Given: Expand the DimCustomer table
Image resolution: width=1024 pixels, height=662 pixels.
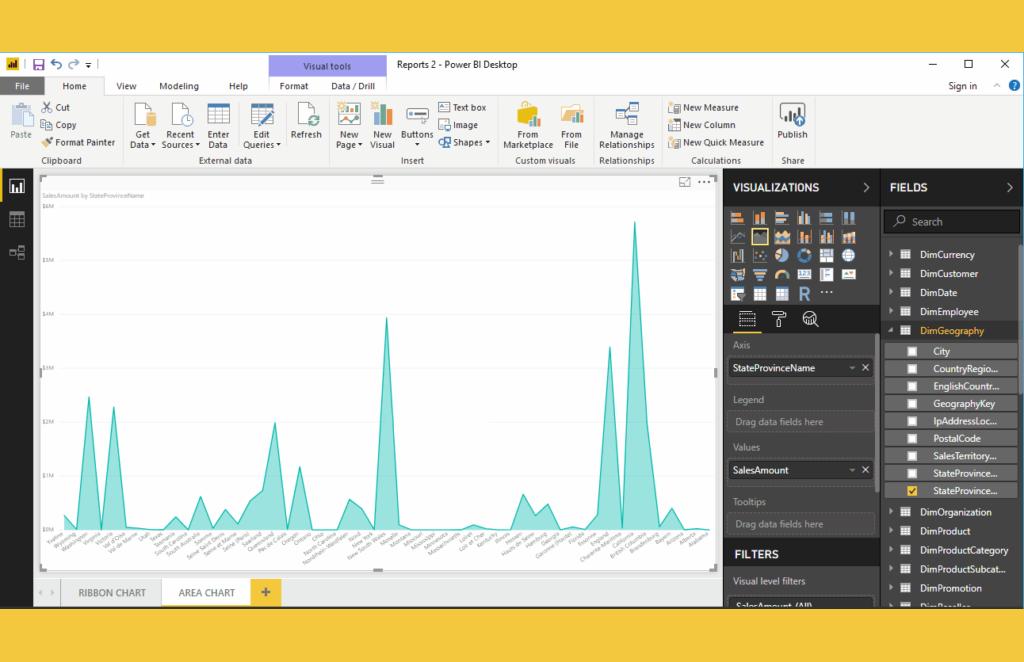Looking at the screenshot, I should (891, 273).
